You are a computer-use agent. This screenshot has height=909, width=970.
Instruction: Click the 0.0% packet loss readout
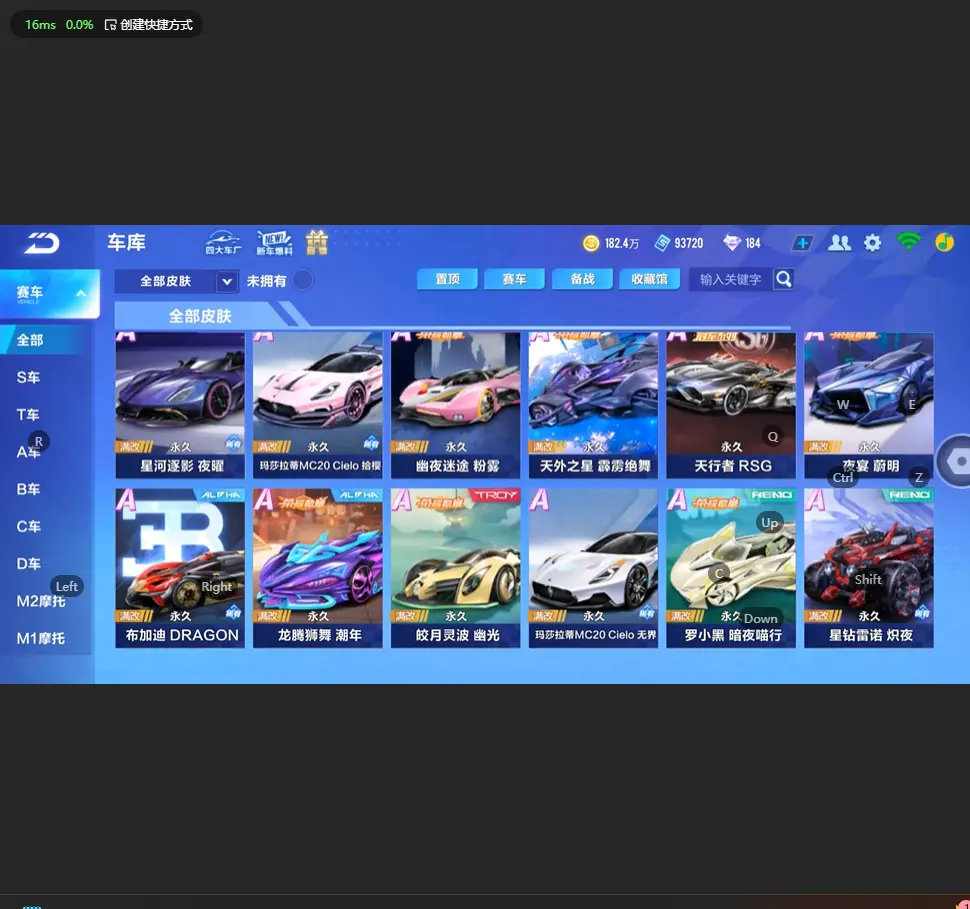pos(79,25)
